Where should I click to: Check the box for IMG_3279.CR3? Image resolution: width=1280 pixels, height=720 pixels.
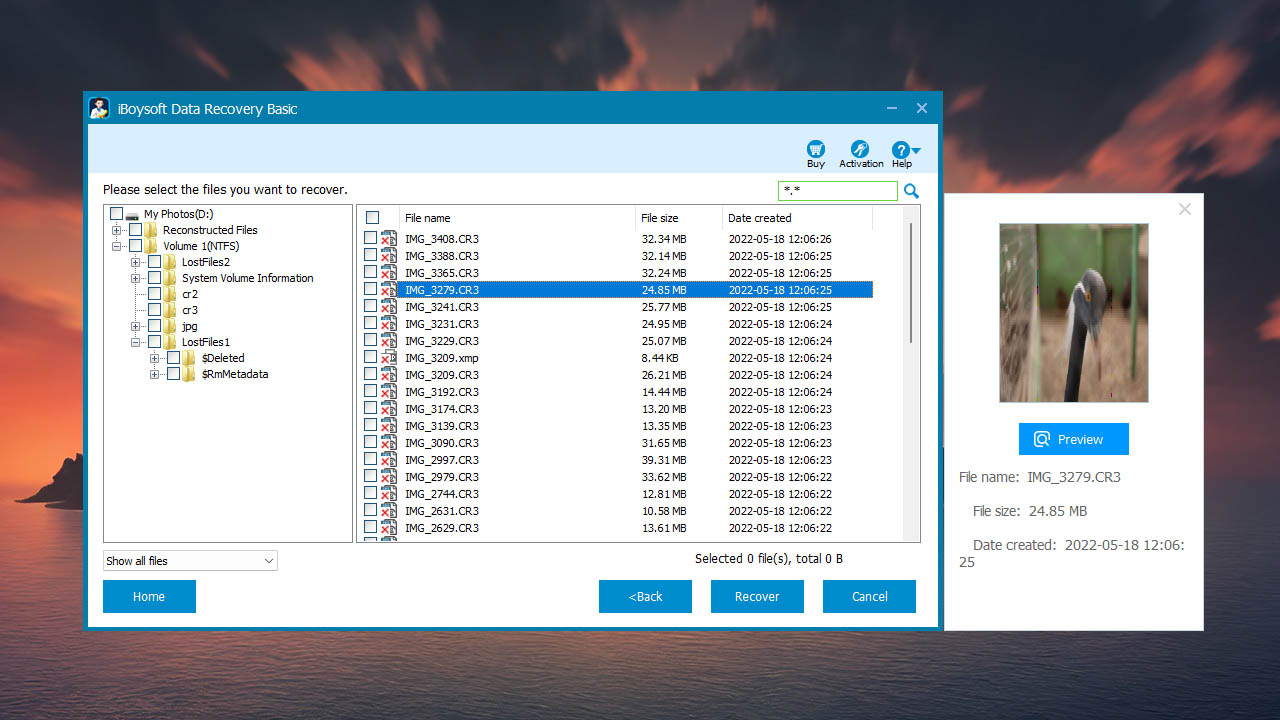point(370,289)
